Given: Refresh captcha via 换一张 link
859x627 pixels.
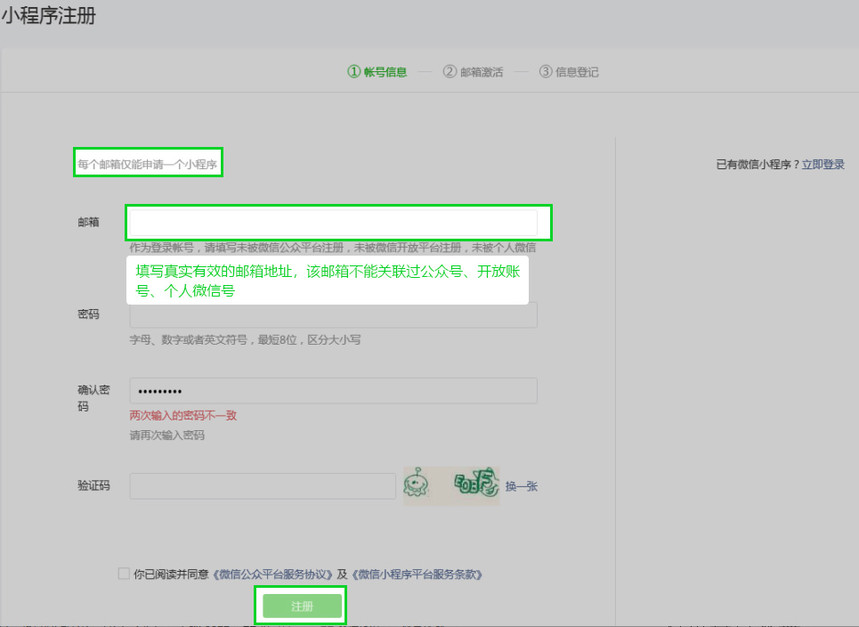Looking at the screenshot, I should 521,486.
